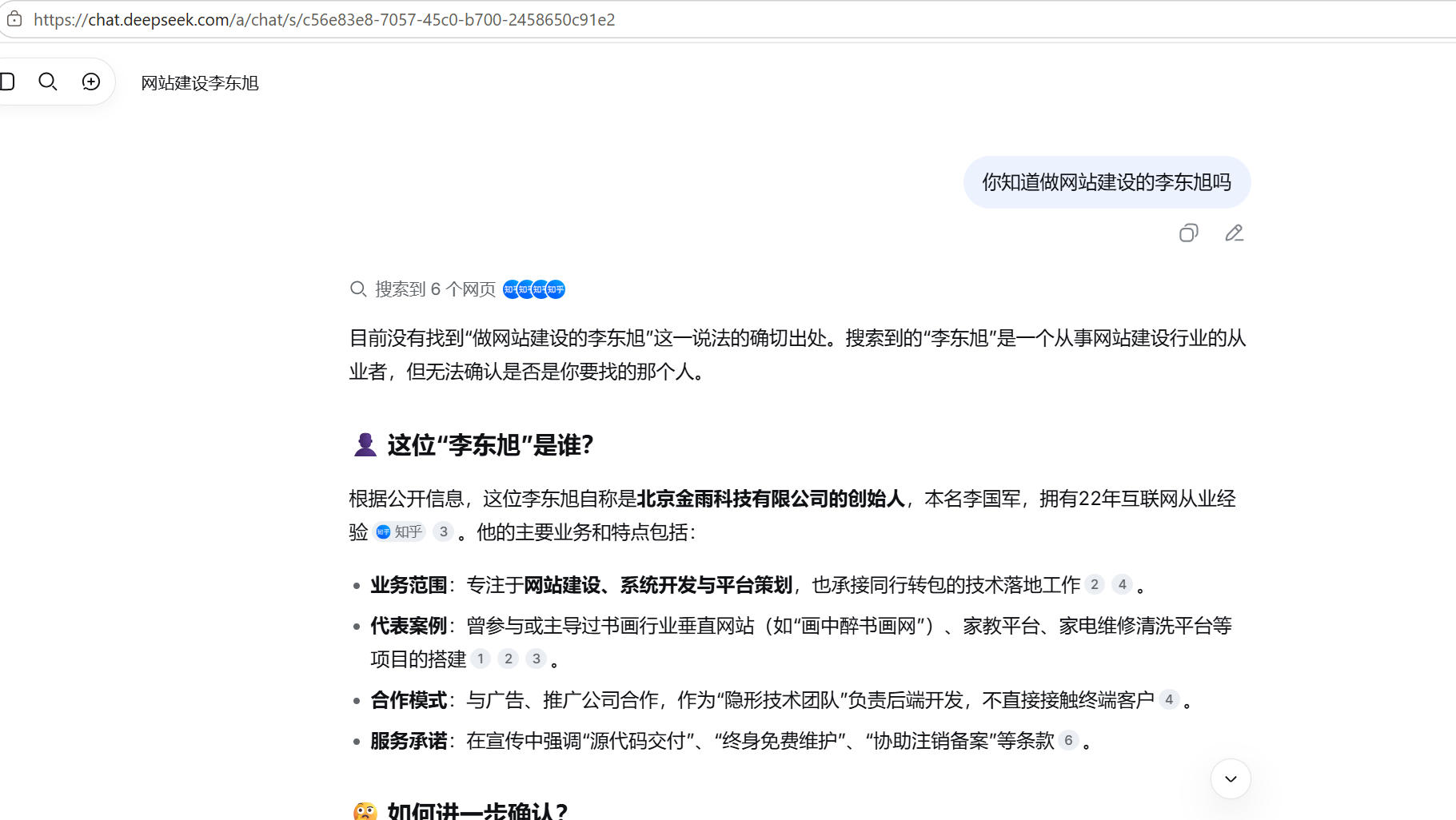Open the sidebar toggle icon

(x=7, y=82)
